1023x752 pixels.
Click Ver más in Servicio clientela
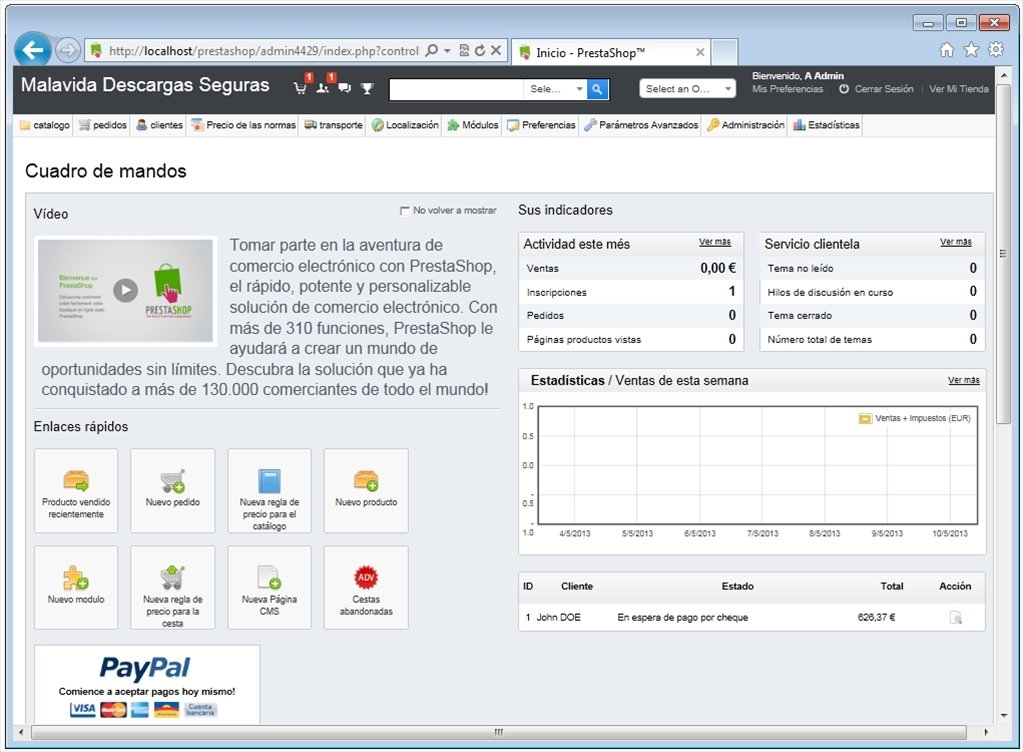click(x=956, y=242)
